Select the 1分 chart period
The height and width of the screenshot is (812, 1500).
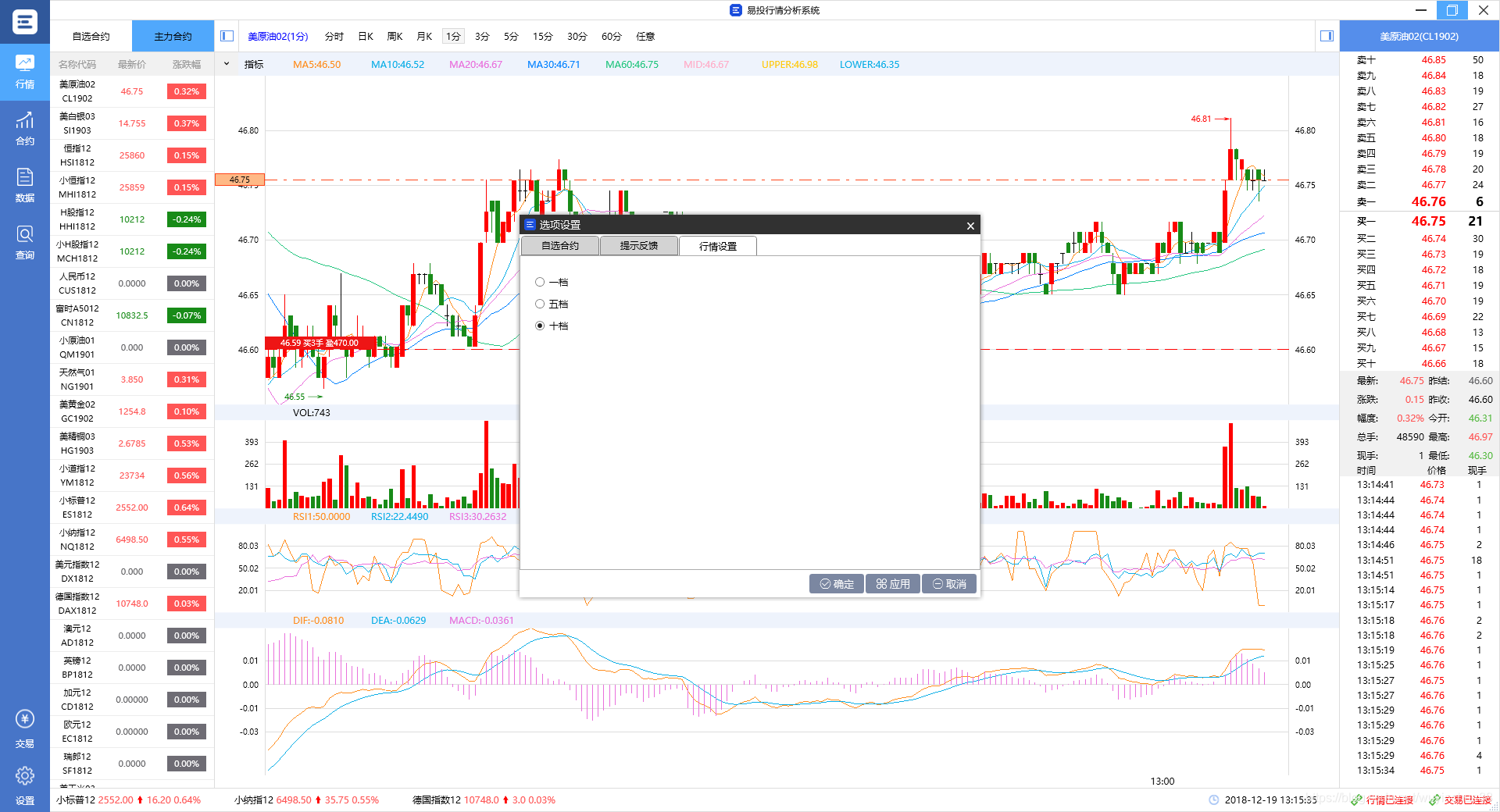[x=453, y=37]
